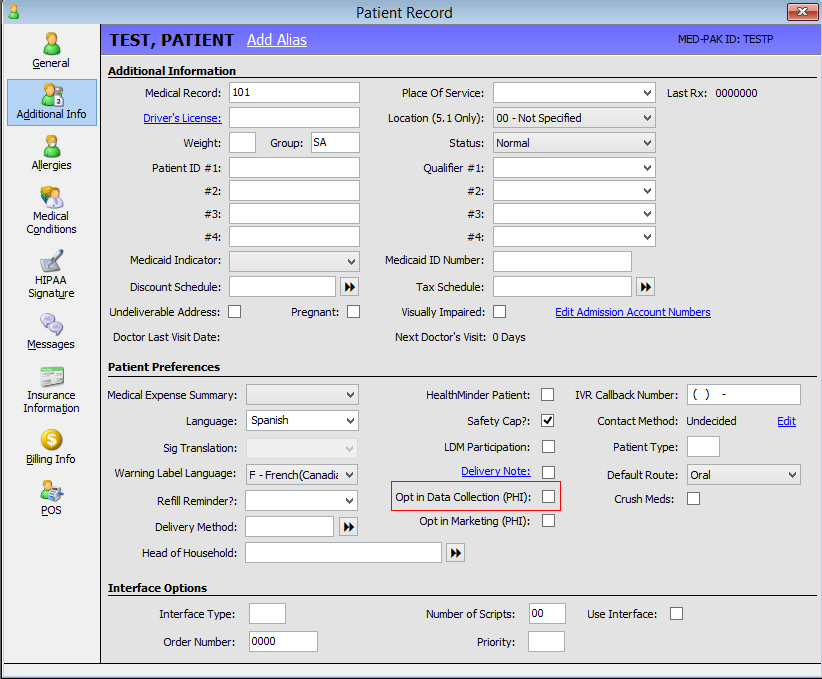The width and height of the screenshot is (822, 679).
Task: Check the Delivery Note checkbox
Action: point(548,472)
